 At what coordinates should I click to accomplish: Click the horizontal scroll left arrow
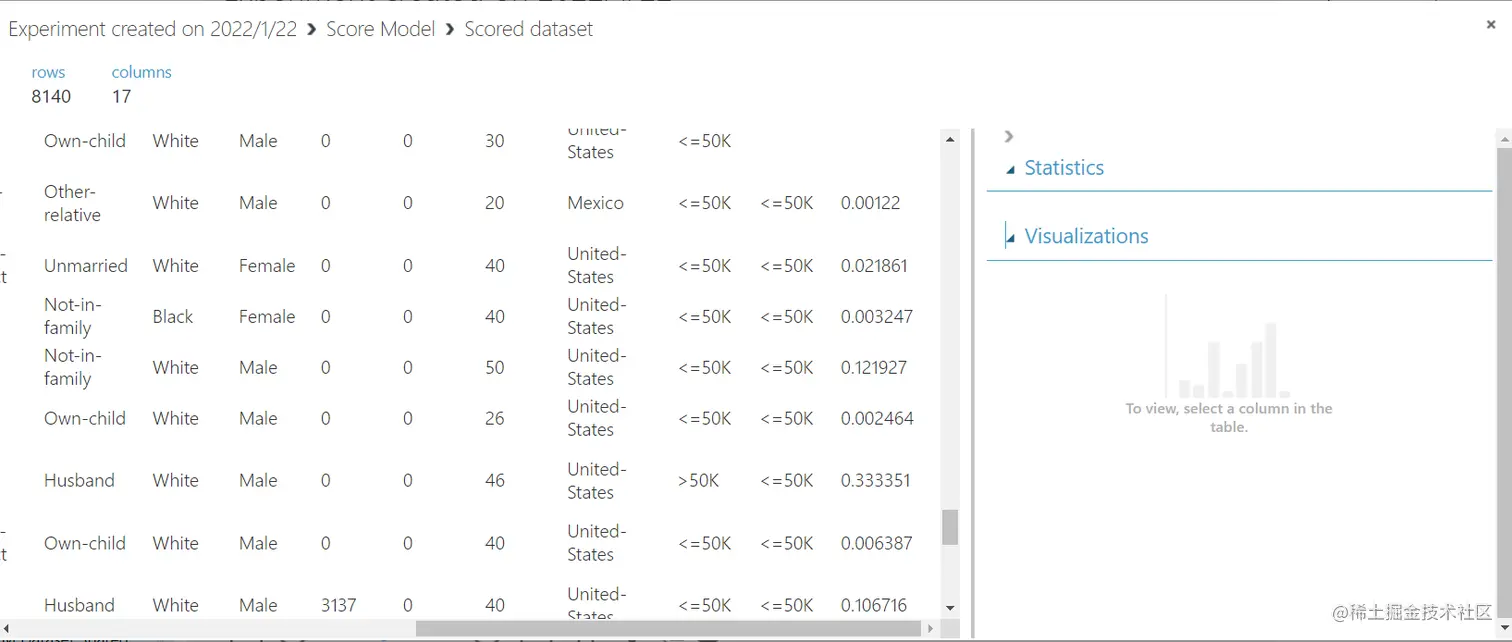(8, 629)
